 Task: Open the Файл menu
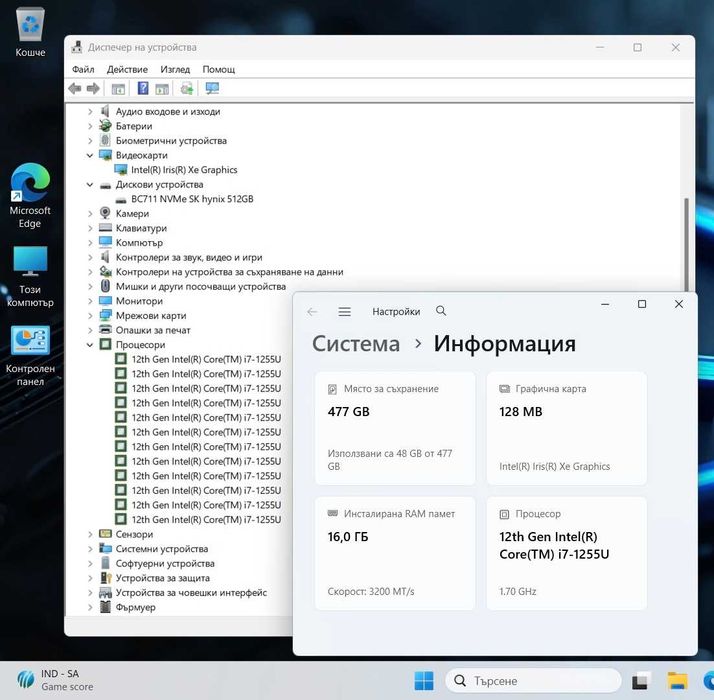point(83,69)
